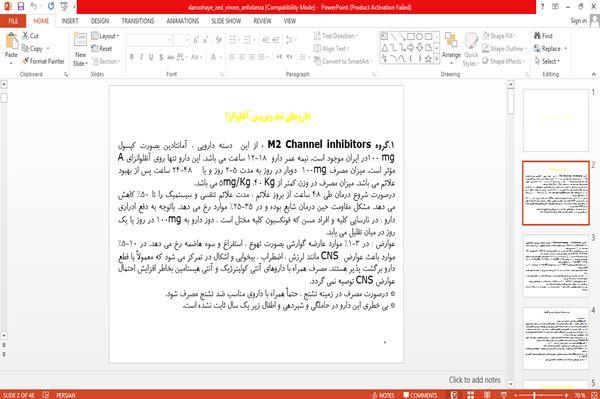Viewport: 600px width, 399px height.
Task: Open PowerPoint Help question mark
Action: pos(542,7)
